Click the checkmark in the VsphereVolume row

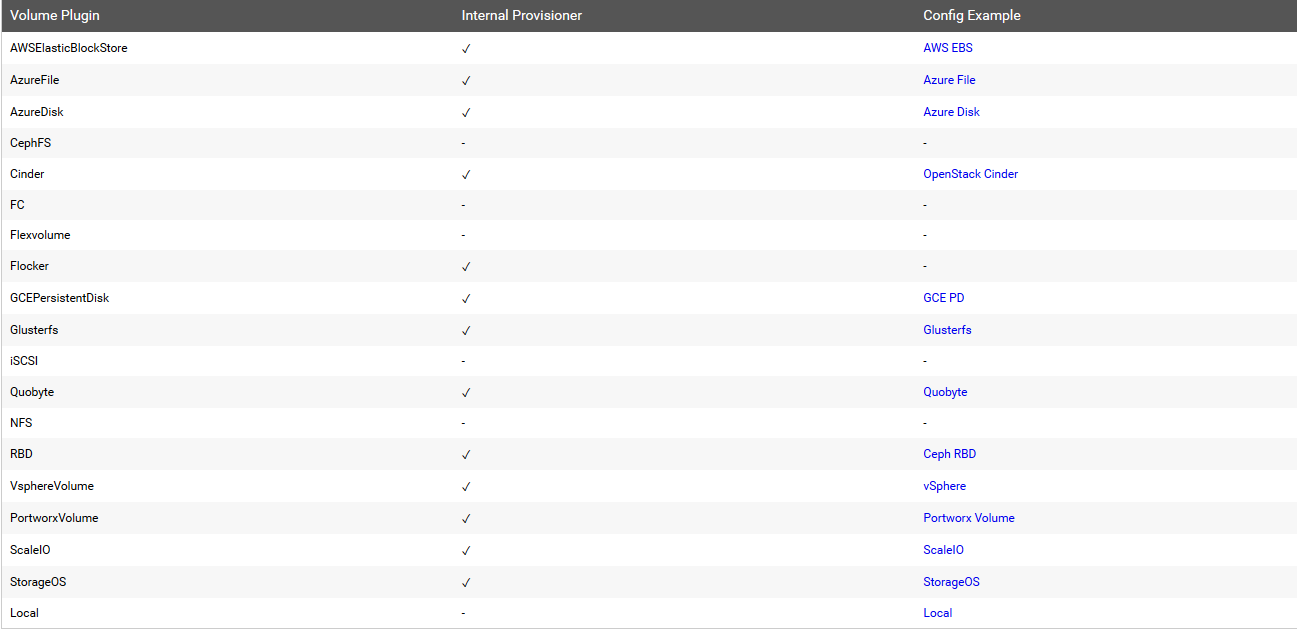point(466,486)
